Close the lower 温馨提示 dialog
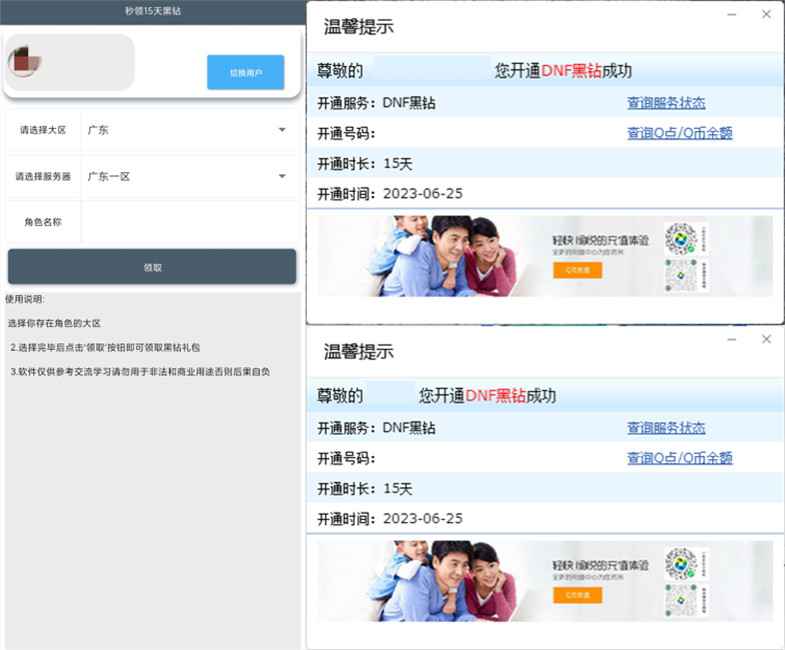 pos(766,339)
